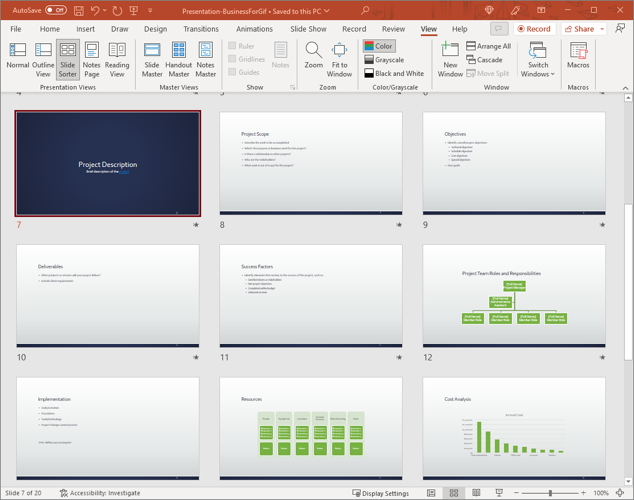Toggle AutoSave switch

pyautogui.click(x=56, y=10)
